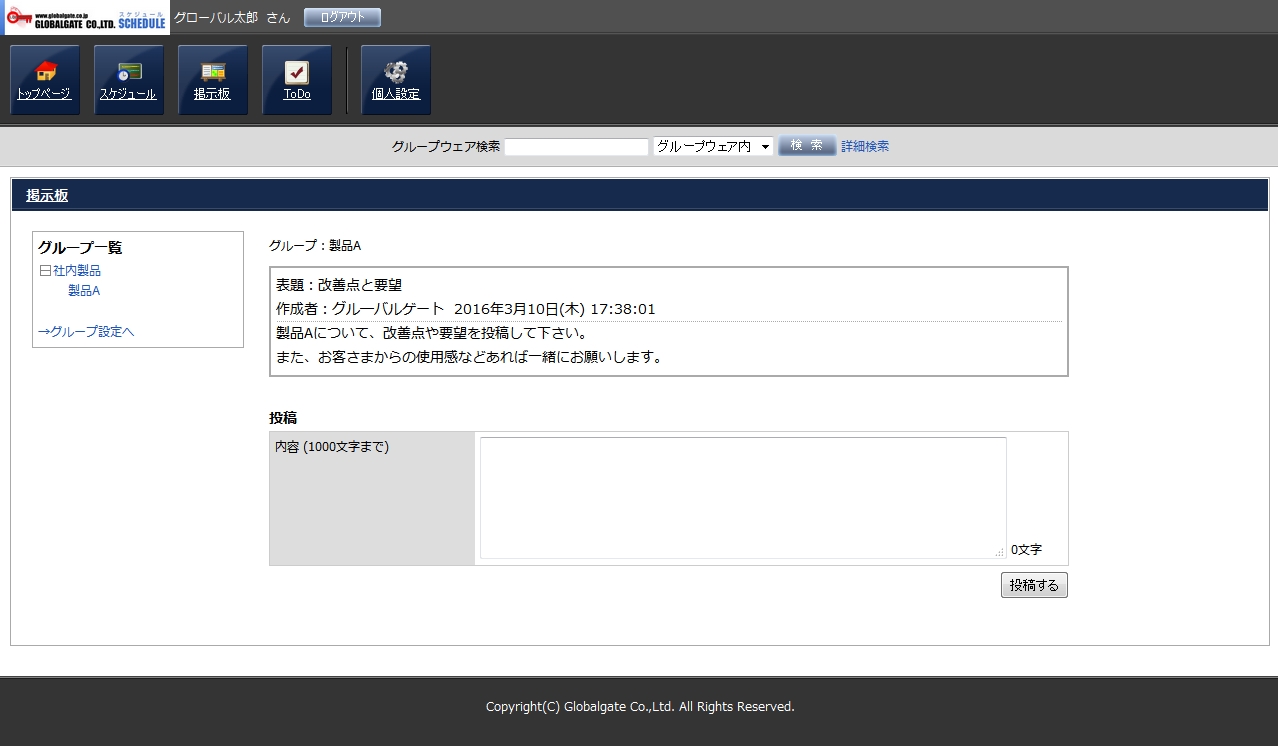Open the スケジュール calendar icon
Viewport: 1278px width, 746px height.
pyautogui.click(x=129, y=80)
